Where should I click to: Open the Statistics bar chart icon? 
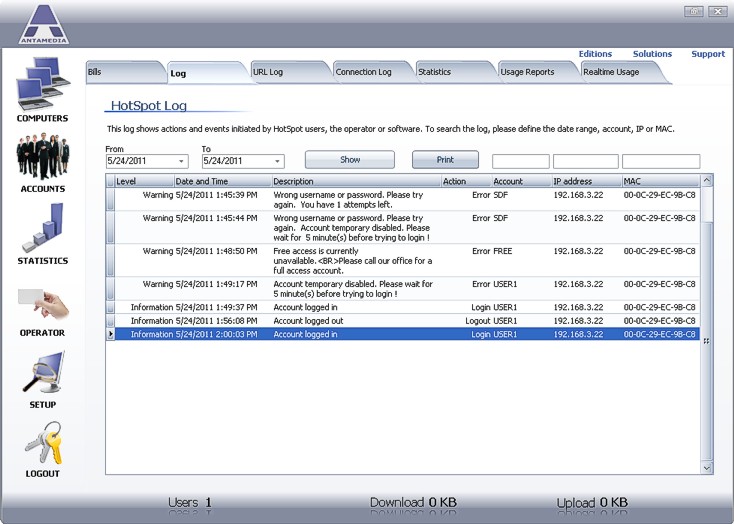42,228
